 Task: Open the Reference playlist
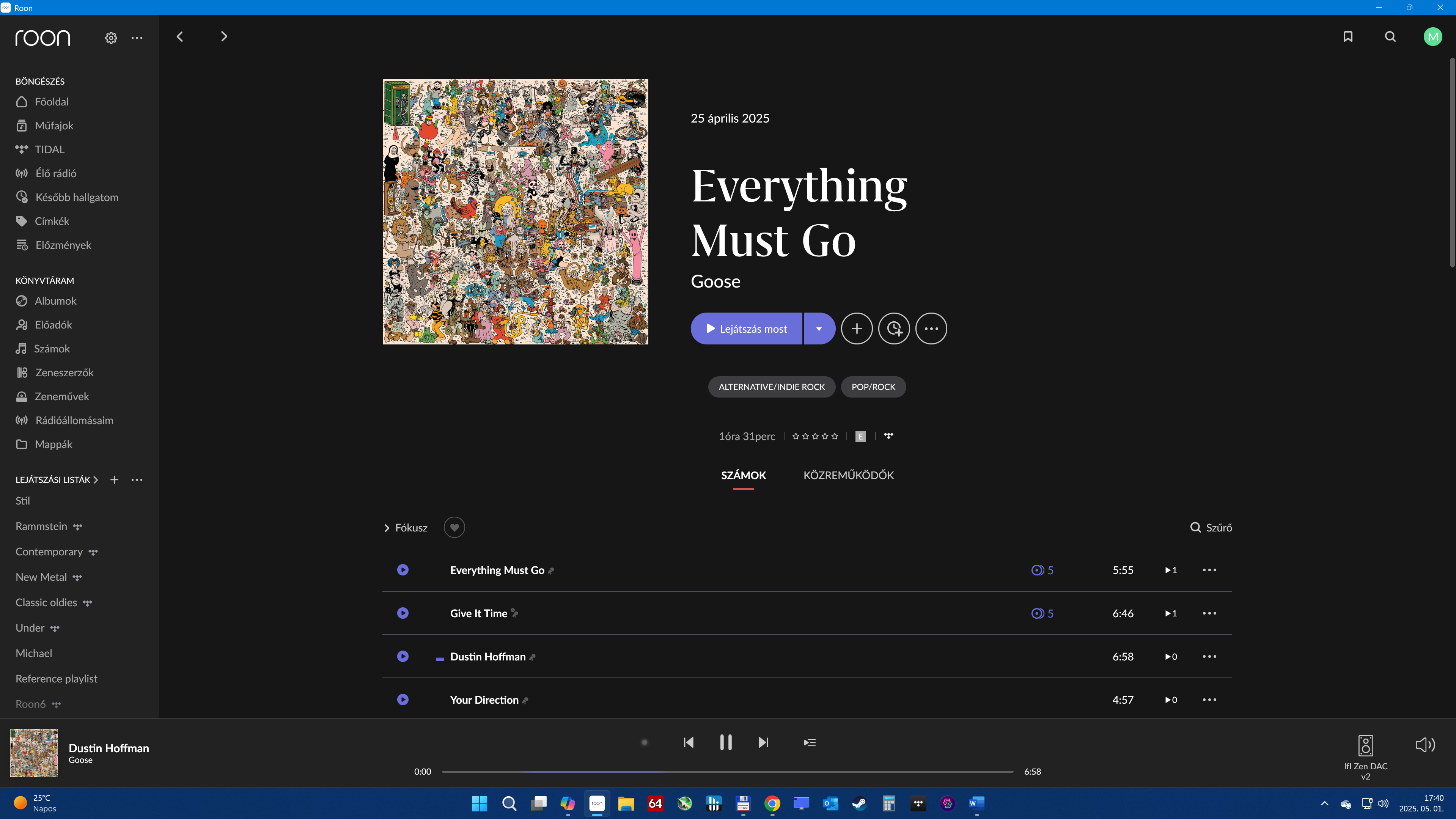tap(57, 678)
